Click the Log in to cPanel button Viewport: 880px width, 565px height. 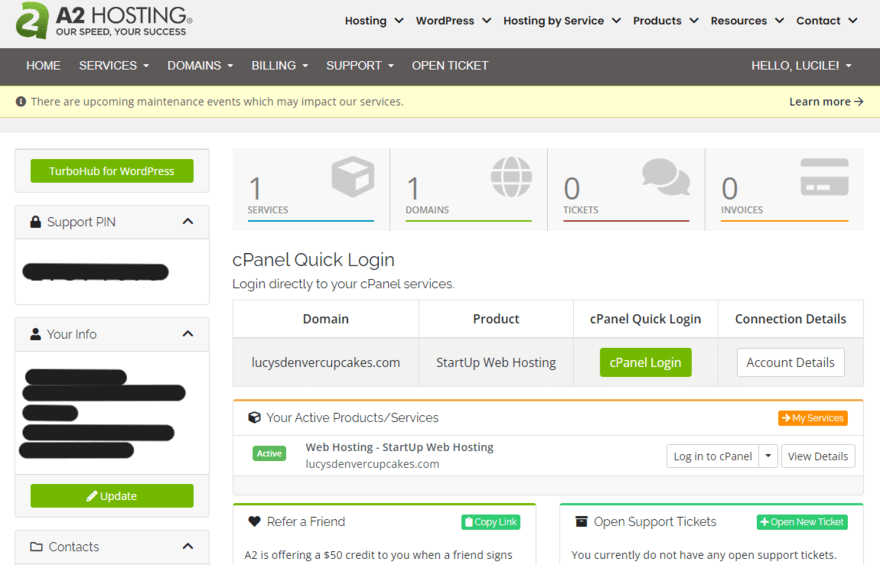tap(713, 456)
